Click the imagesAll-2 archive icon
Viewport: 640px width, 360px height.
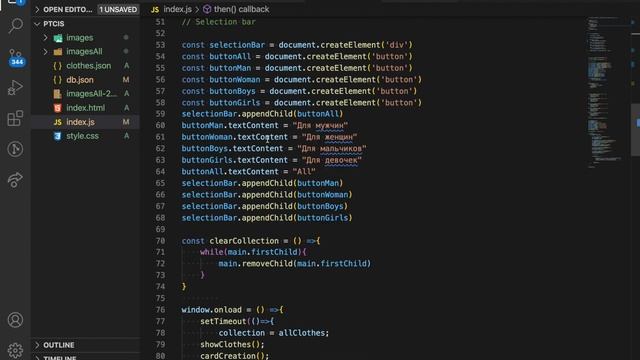[58, 94]
